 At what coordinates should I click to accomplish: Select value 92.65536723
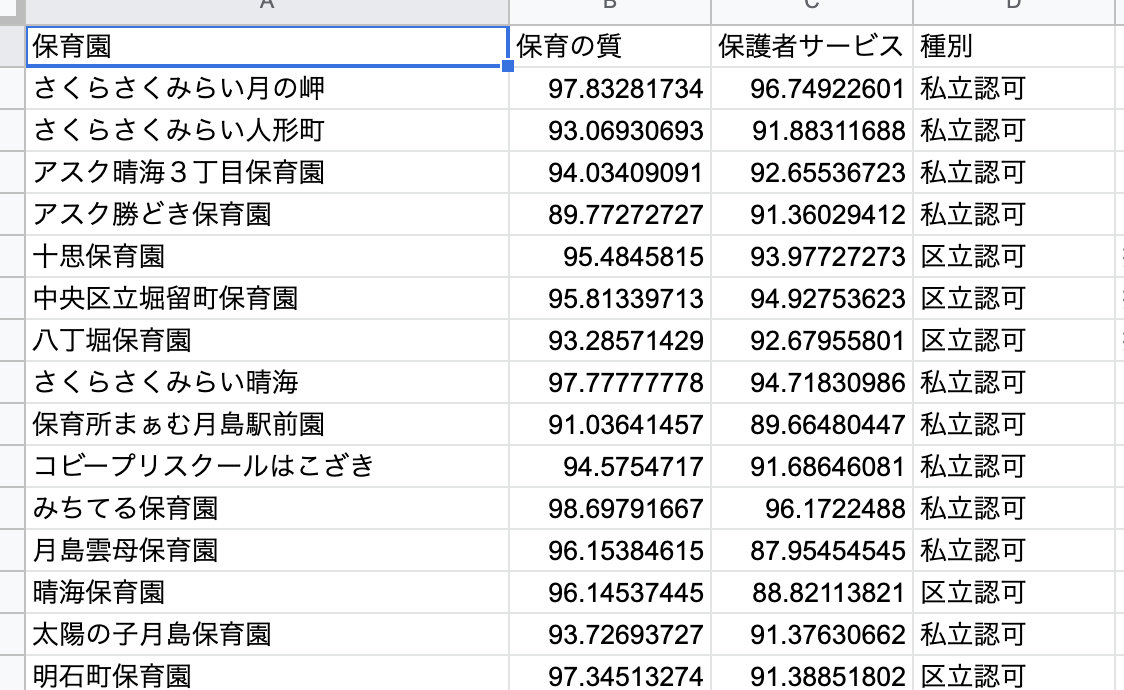(811, 173)
